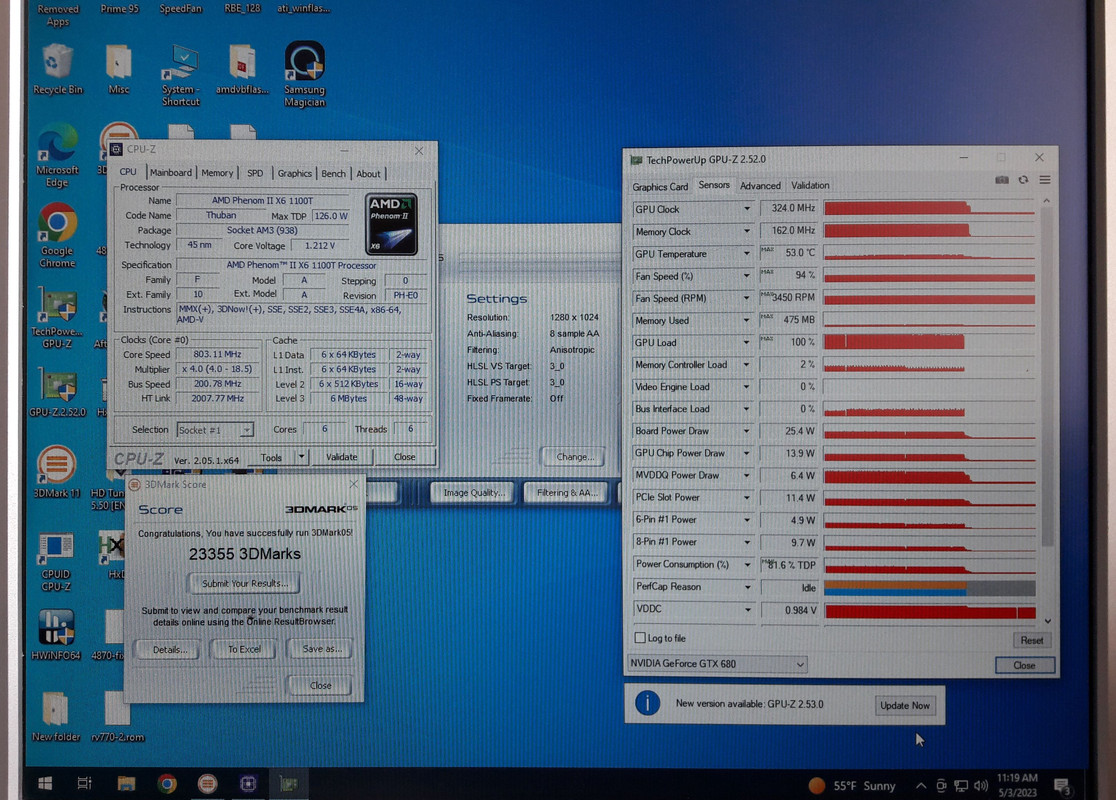The width and height of the screenshot is (1116, 800).
Task: Click the taskbar clock showing 11:19 AM
Action: point(1017,785)
